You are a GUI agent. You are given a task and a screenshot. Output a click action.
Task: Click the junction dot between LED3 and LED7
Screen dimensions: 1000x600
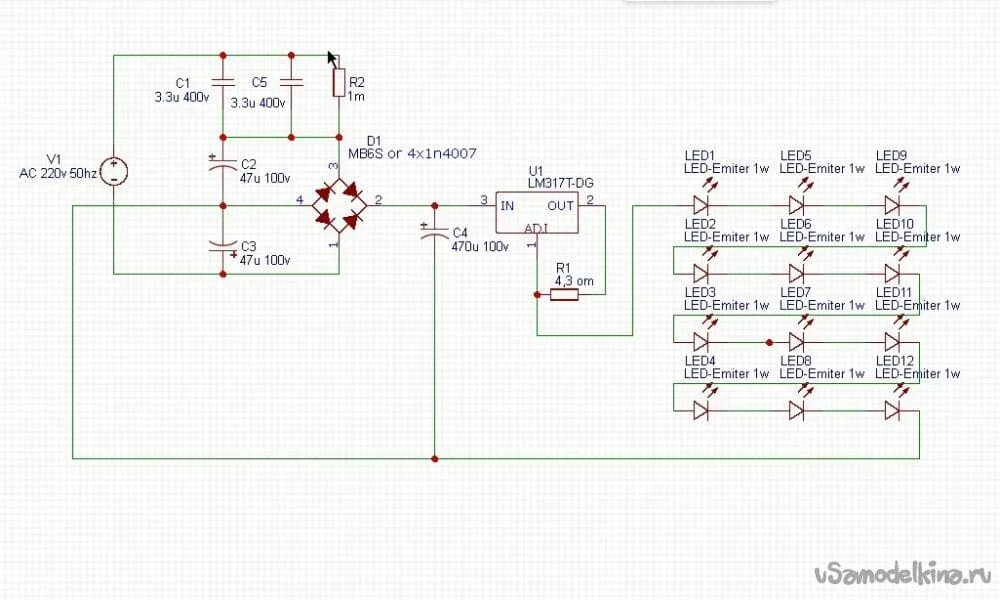click(x=770, y=342)
